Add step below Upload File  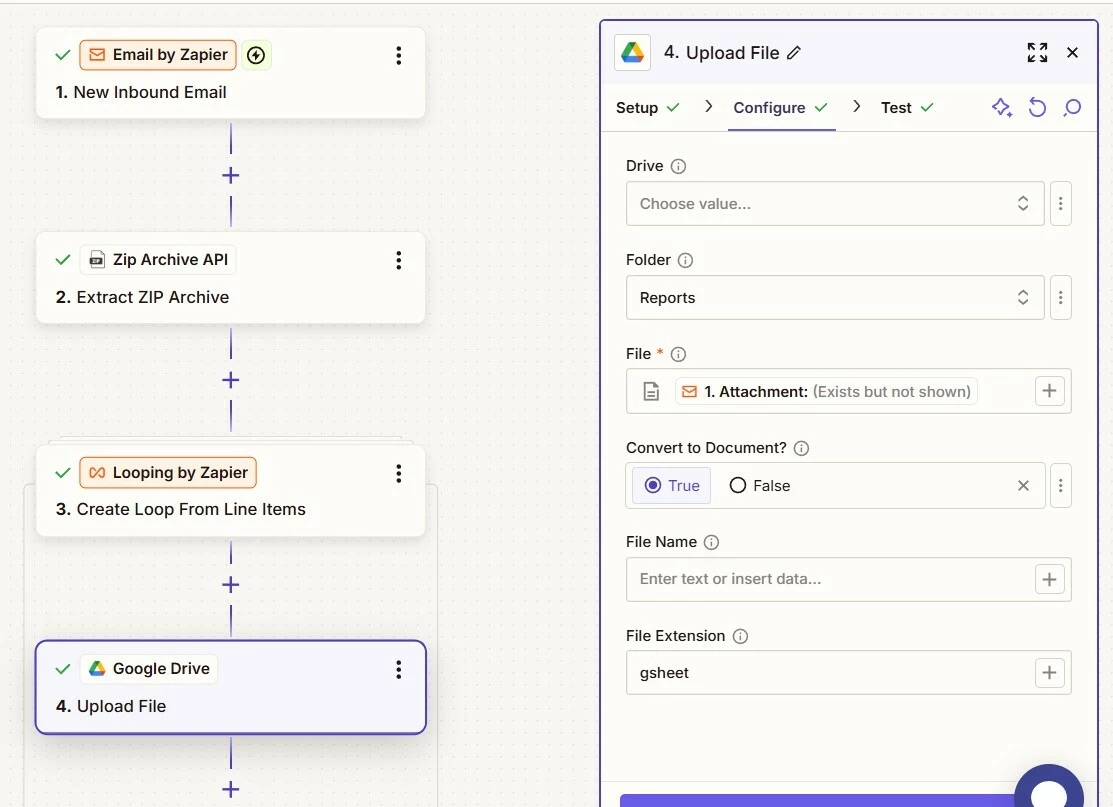[231, 789]
